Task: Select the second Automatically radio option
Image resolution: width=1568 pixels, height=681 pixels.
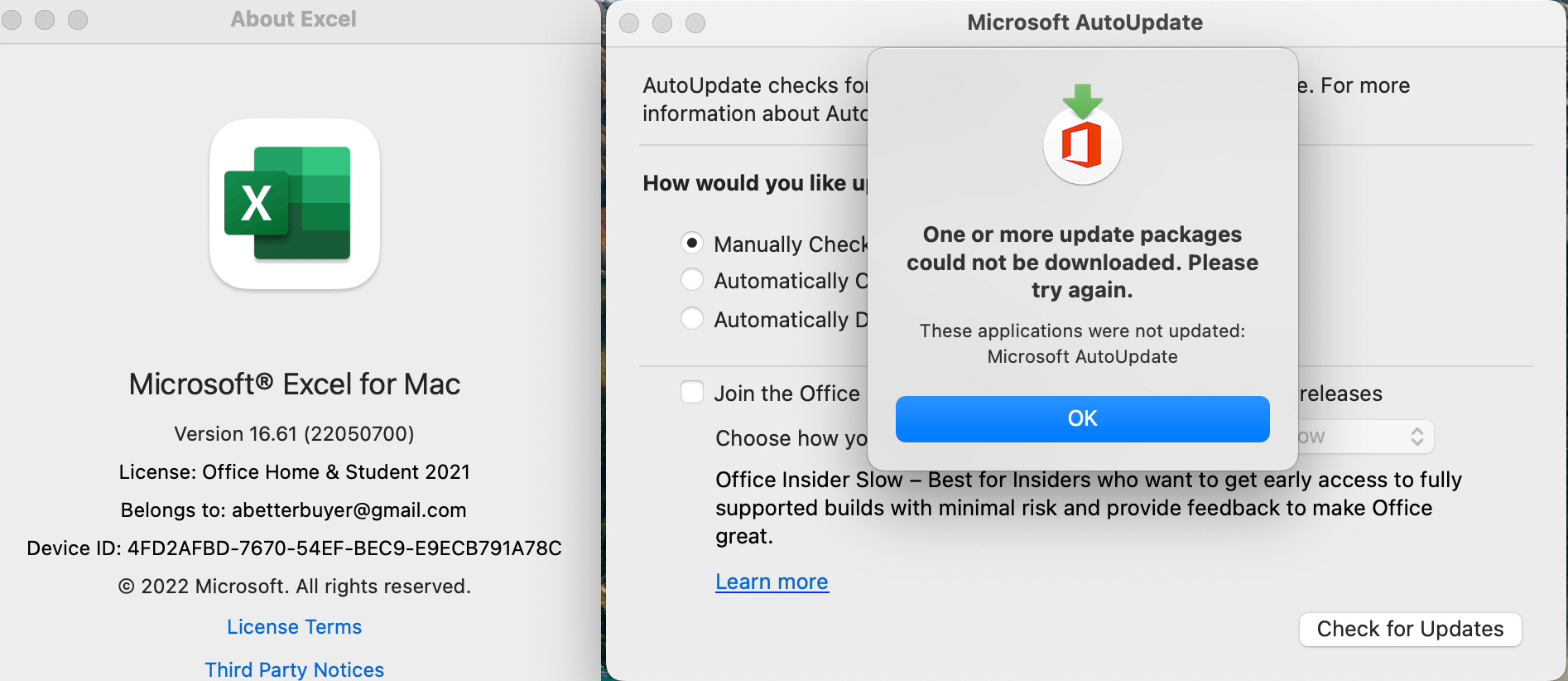Action: [692, 280]
